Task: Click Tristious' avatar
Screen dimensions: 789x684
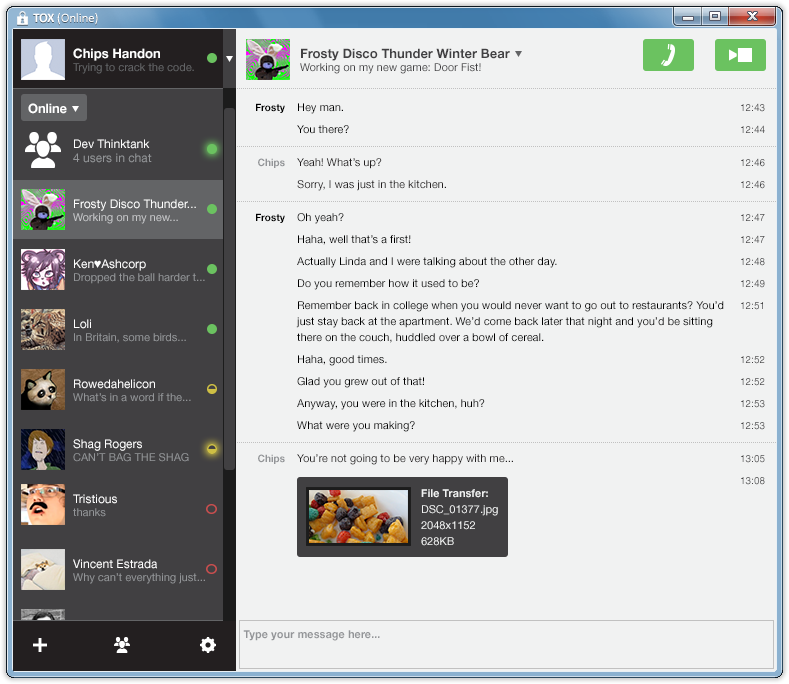Action: point(43,504)
